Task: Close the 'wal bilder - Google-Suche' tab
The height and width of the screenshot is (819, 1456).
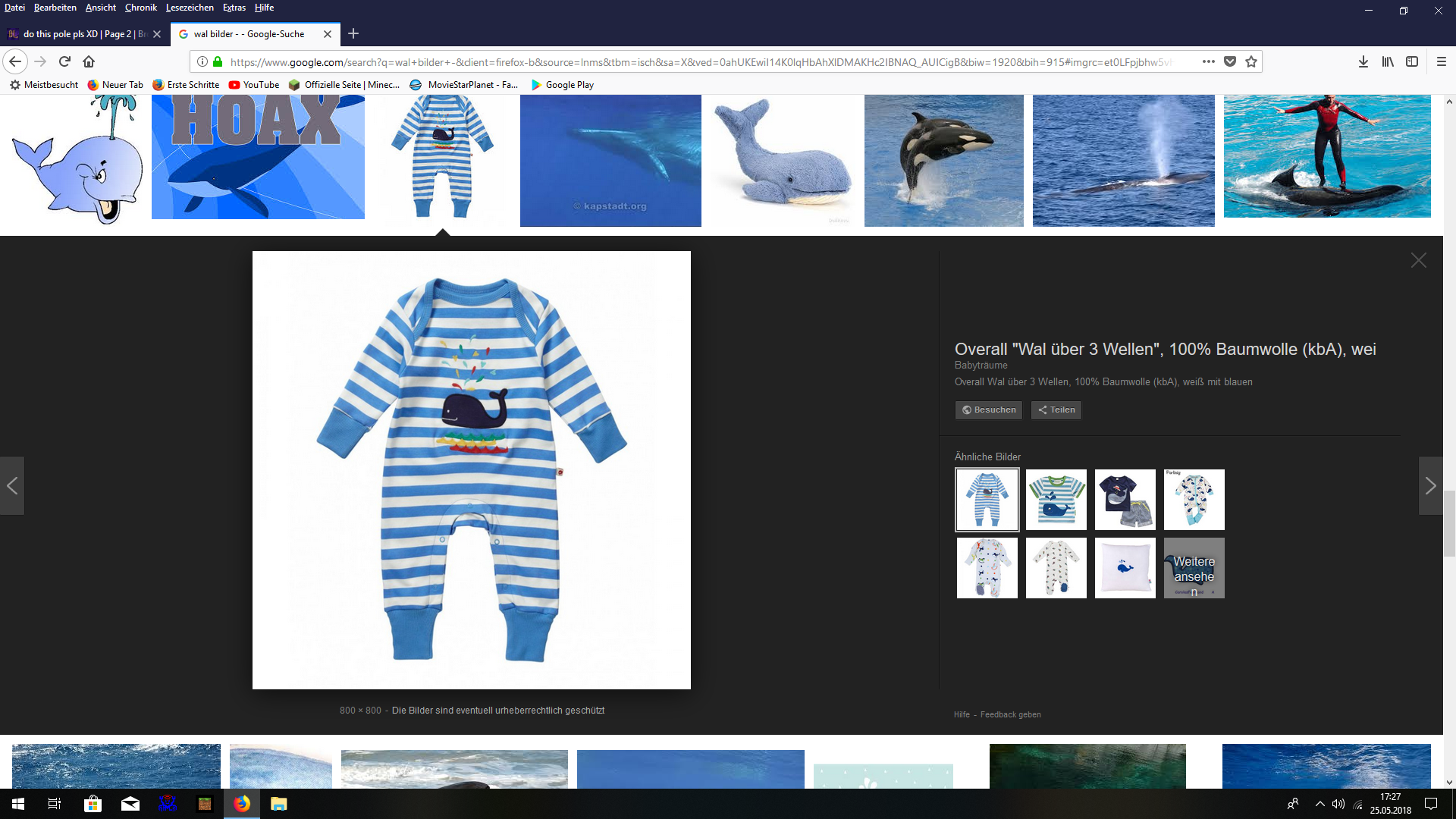Action: [x=328, y=34]
